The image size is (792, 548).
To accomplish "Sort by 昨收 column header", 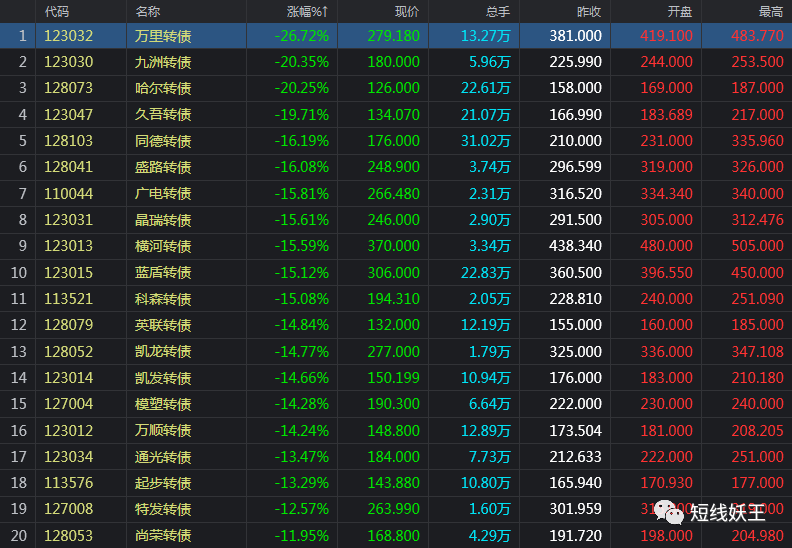I will point(589,12).
